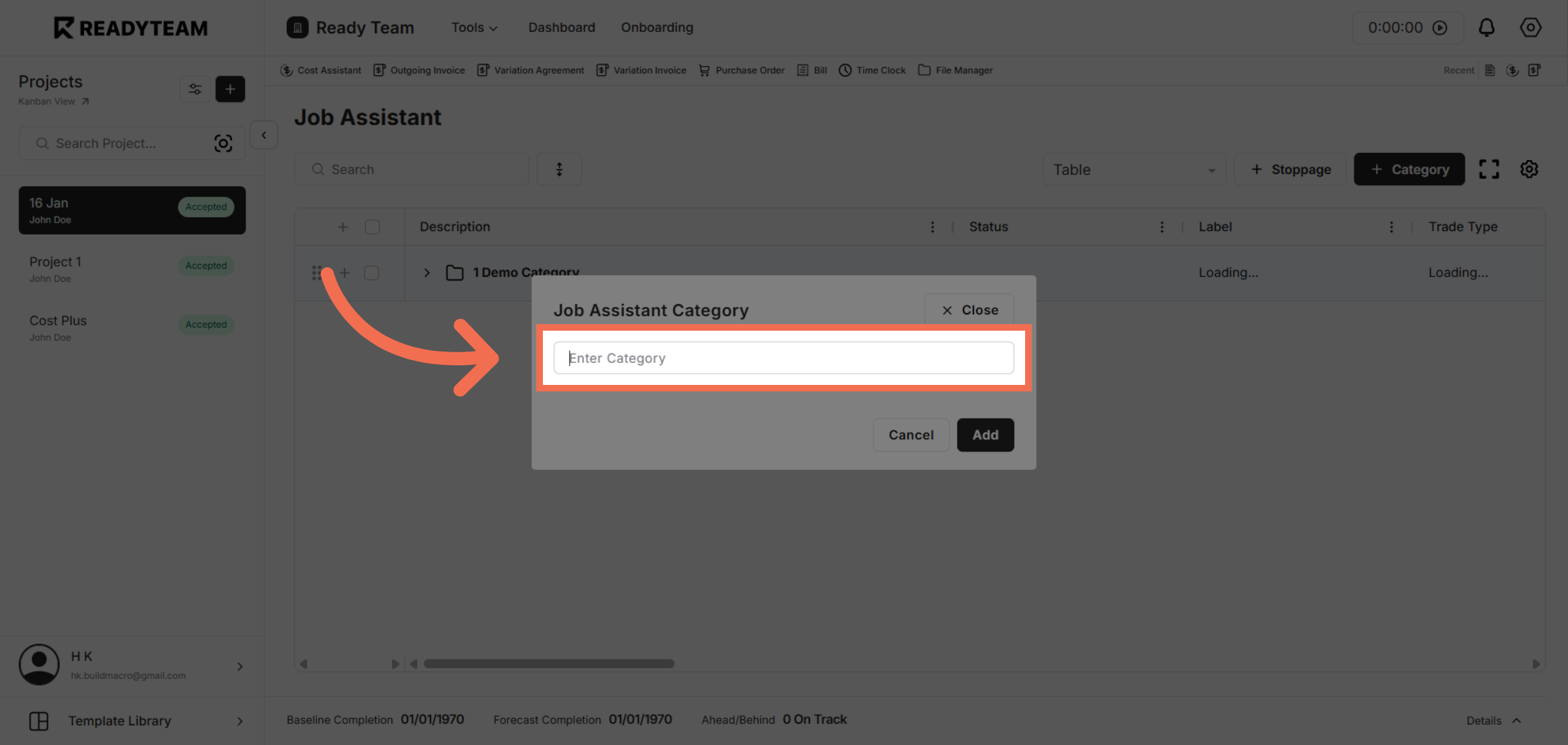
Task: Open the Table view dropdown
Action: coord(1134,169)
